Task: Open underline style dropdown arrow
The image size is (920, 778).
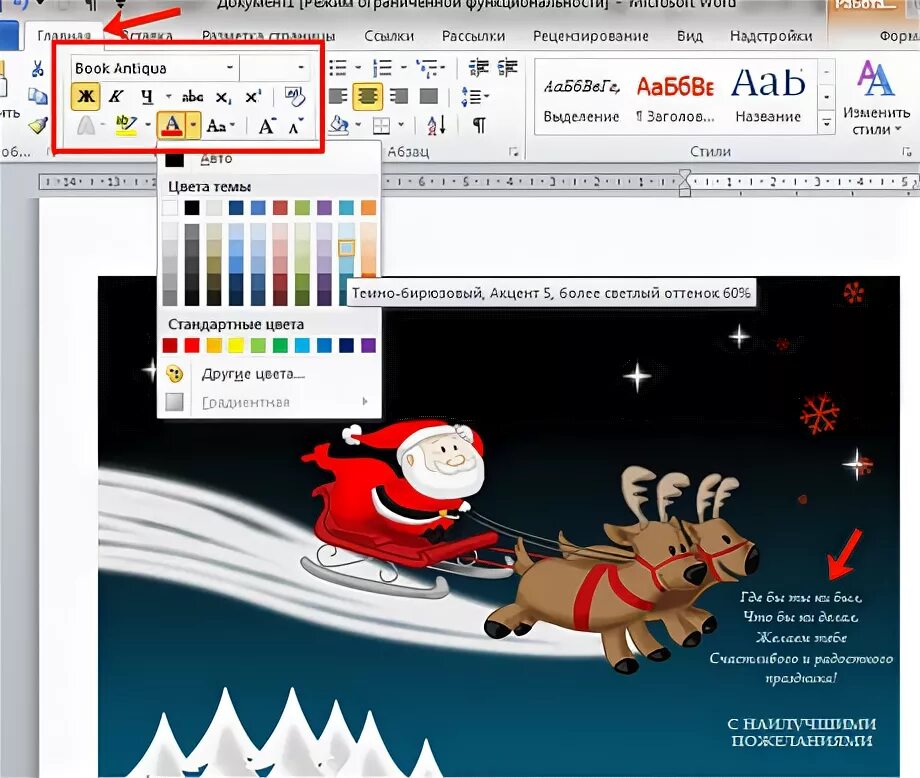Action: coord(168,96)
